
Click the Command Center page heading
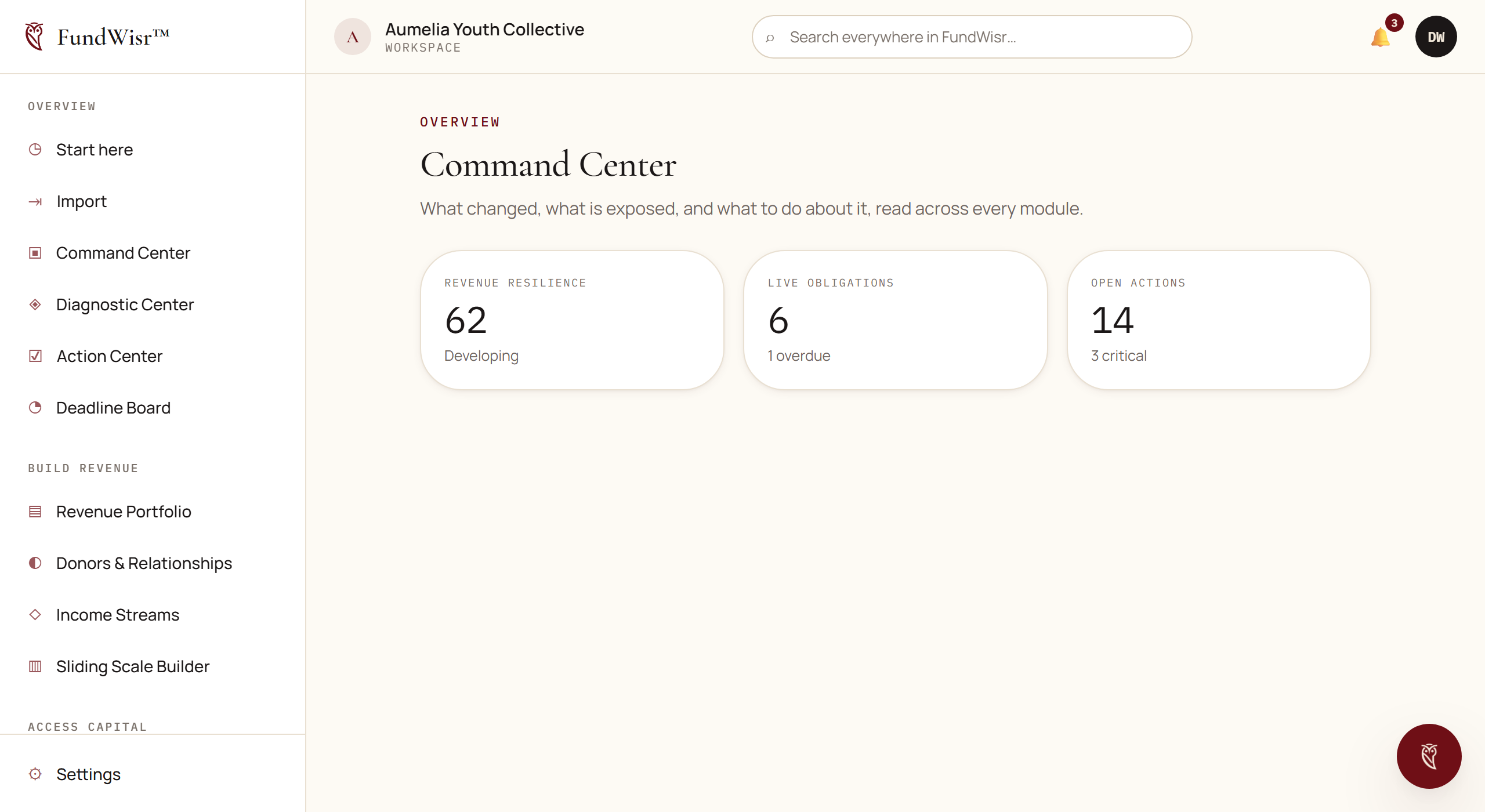point(548,165)
